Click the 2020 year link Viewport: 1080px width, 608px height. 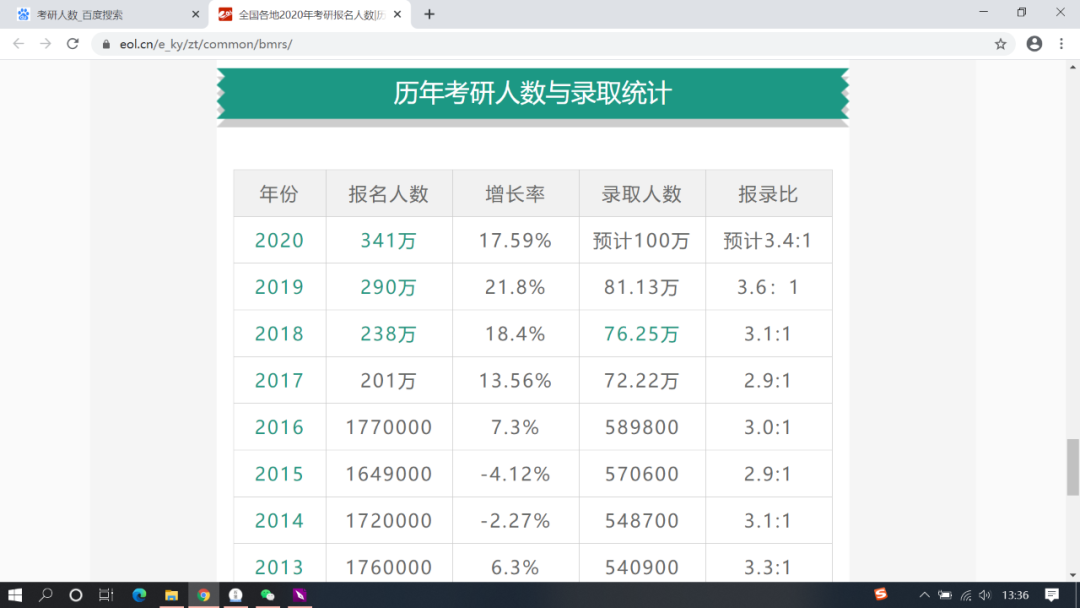[279, 240]
